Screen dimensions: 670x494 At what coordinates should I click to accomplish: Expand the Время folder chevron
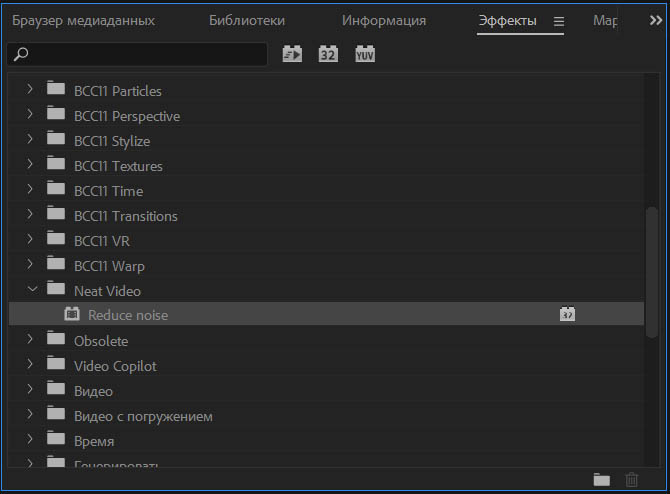[29, 439]
